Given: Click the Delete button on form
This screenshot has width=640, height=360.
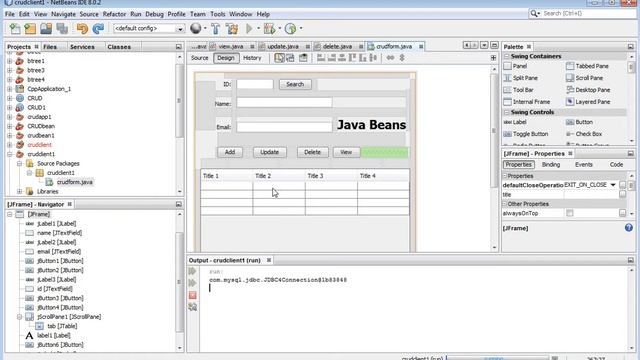Looking at the screenshot, I should 312,152.
